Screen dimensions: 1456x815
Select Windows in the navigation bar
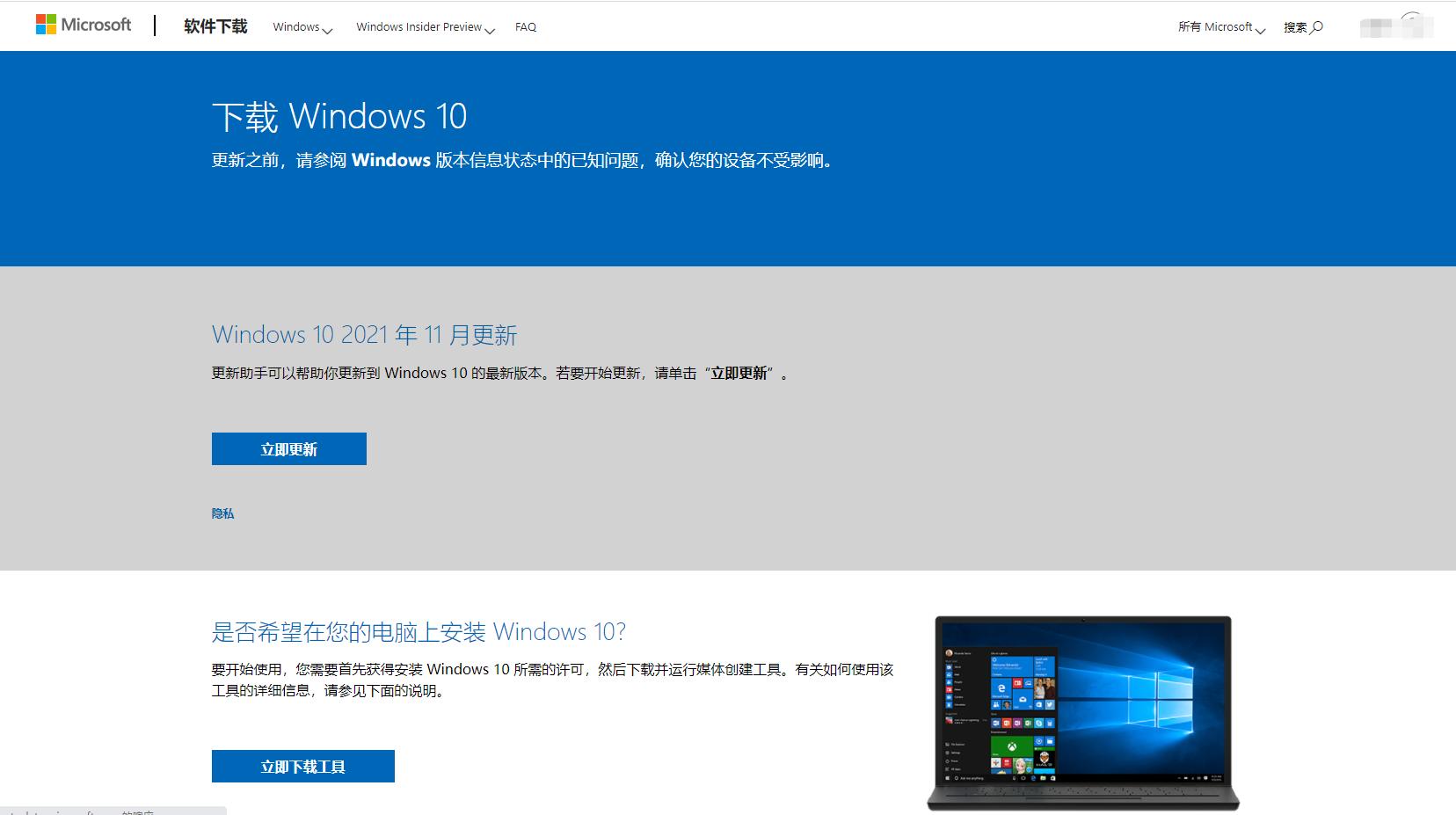[x=296, y=26]
